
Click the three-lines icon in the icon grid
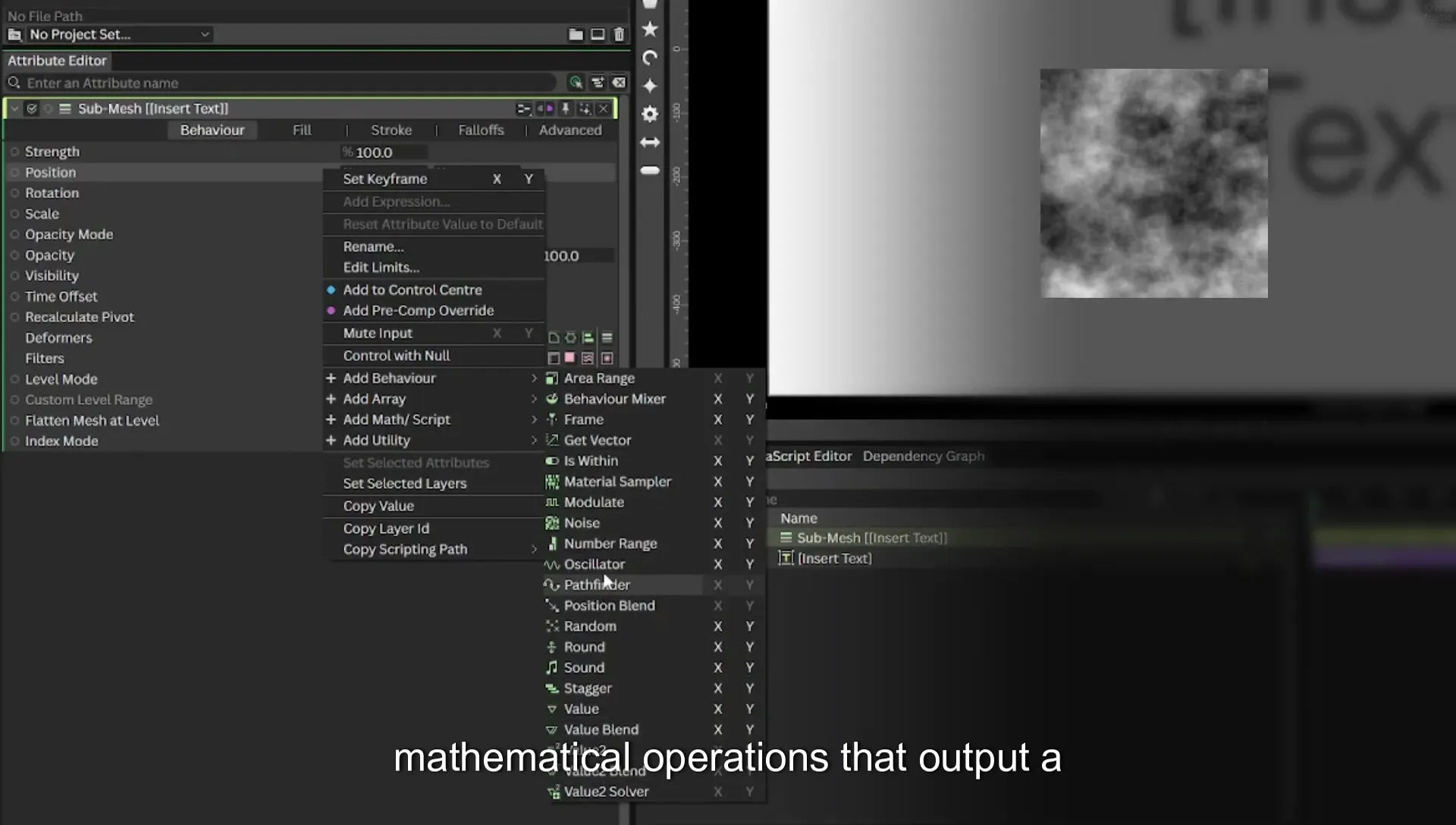607,337
